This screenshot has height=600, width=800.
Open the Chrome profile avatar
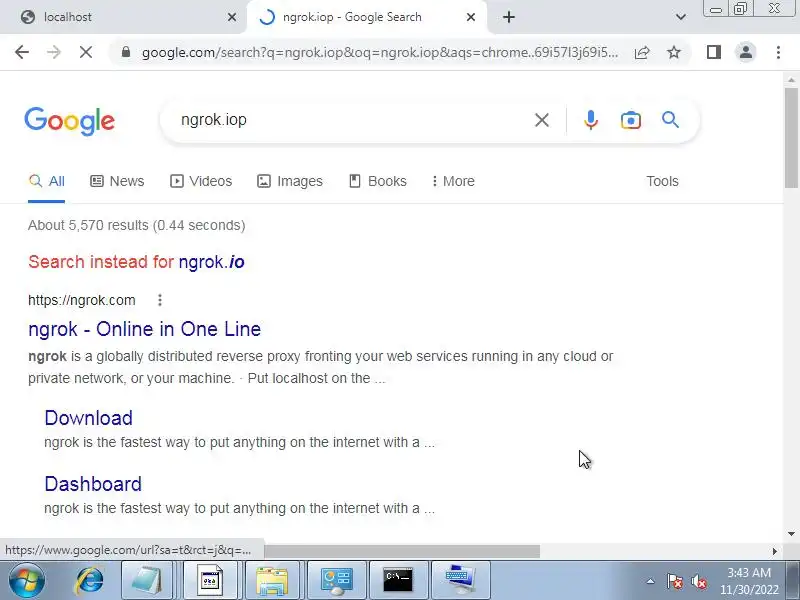(746, 52)
